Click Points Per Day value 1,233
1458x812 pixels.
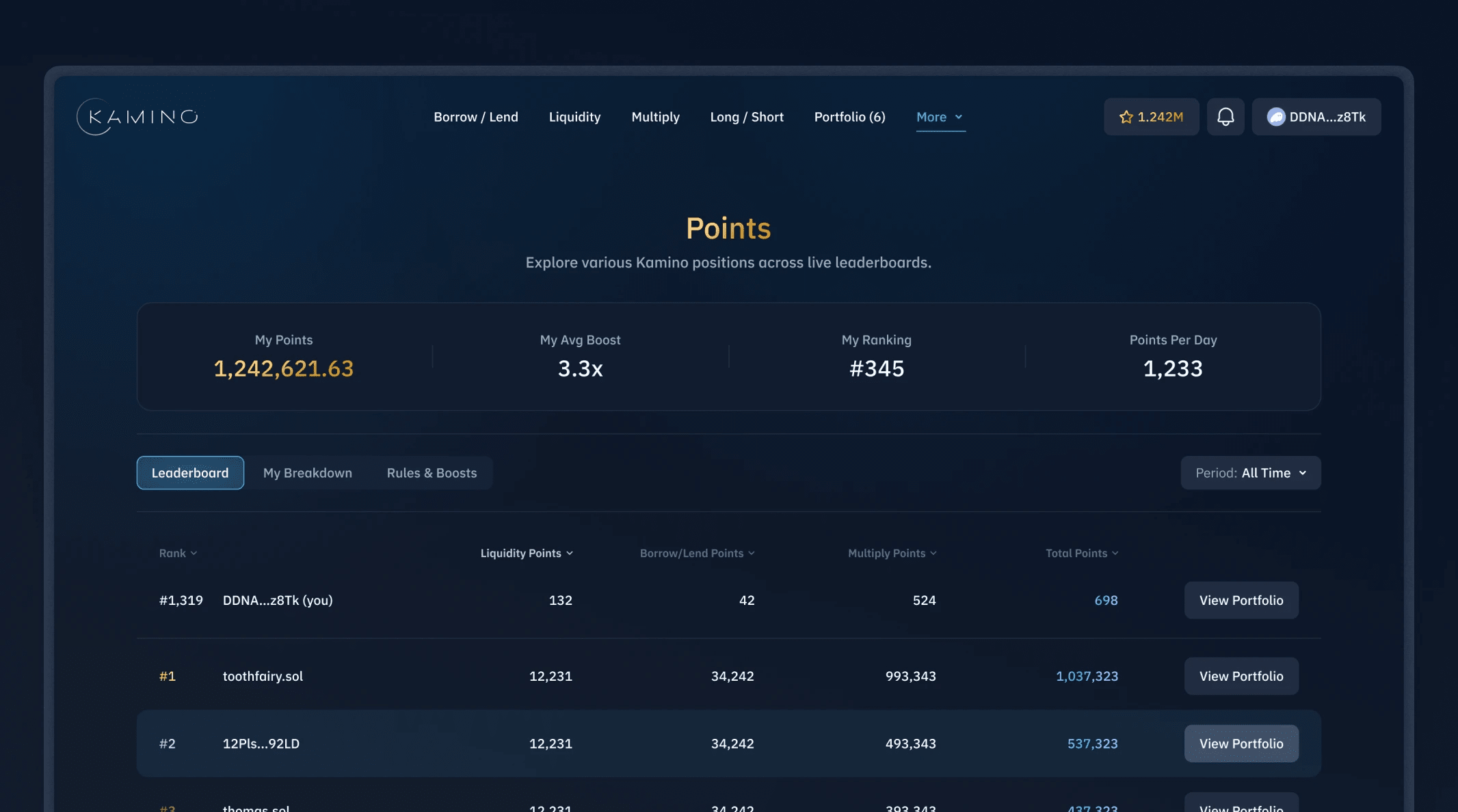pyautogui.click(x=1173, y=369)
